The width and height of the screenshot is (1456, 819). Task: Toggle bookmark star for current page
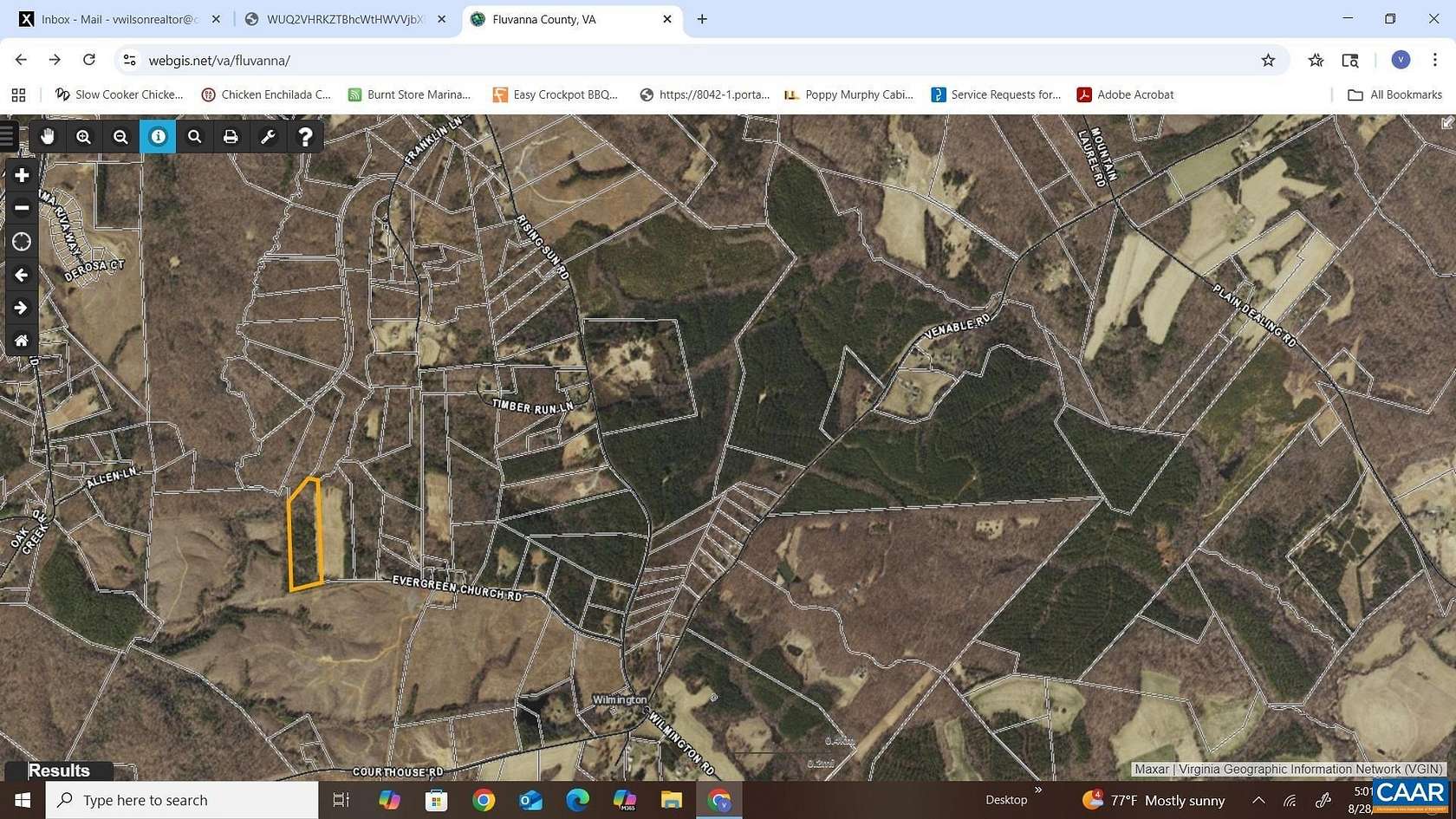1268,60
